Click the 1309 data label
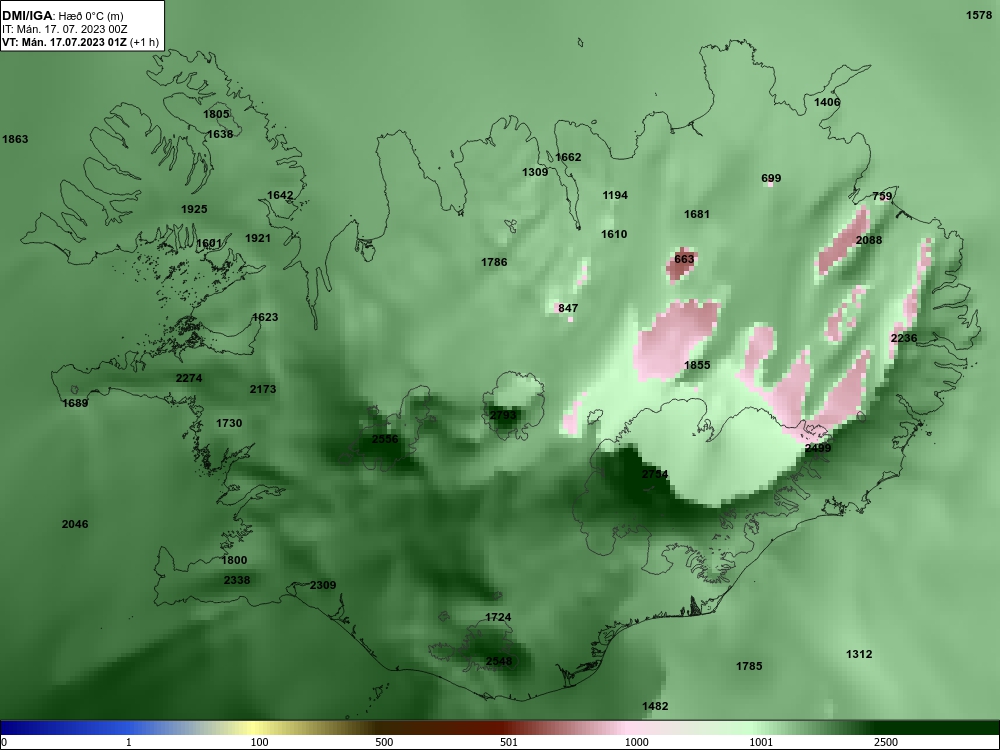The height and width of the screenshot is (750, 1000). (535, 172)
